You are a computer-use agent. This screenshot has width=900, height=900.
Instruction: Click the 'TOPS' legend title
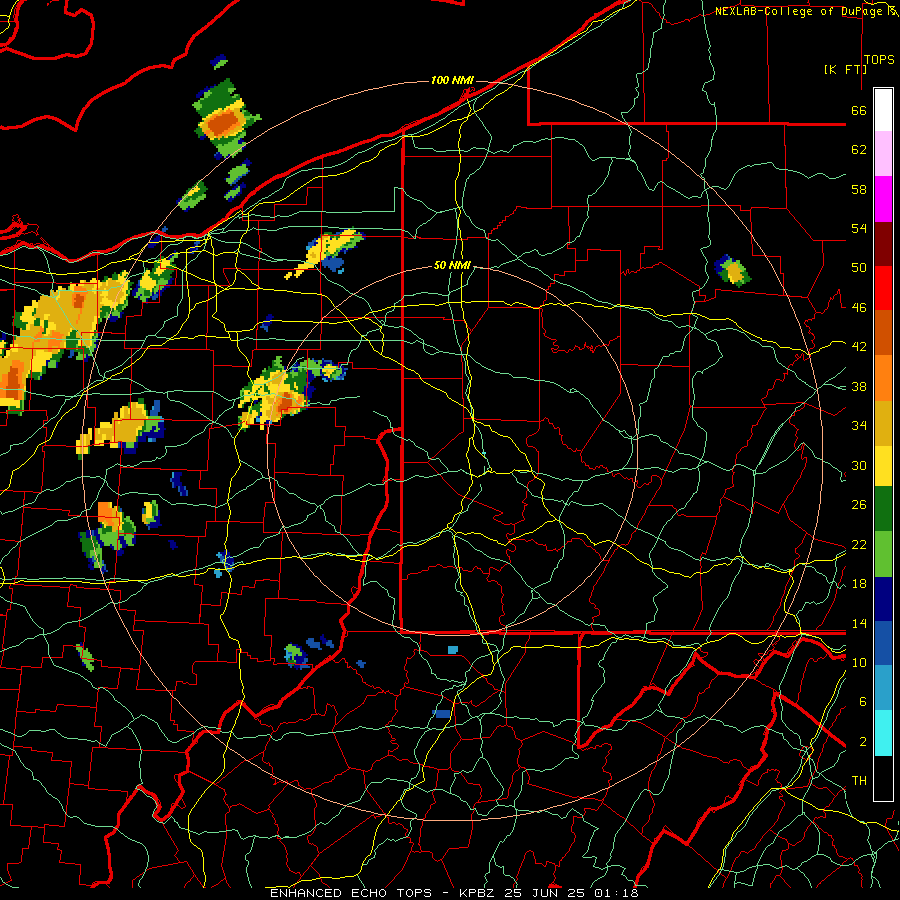879,60
